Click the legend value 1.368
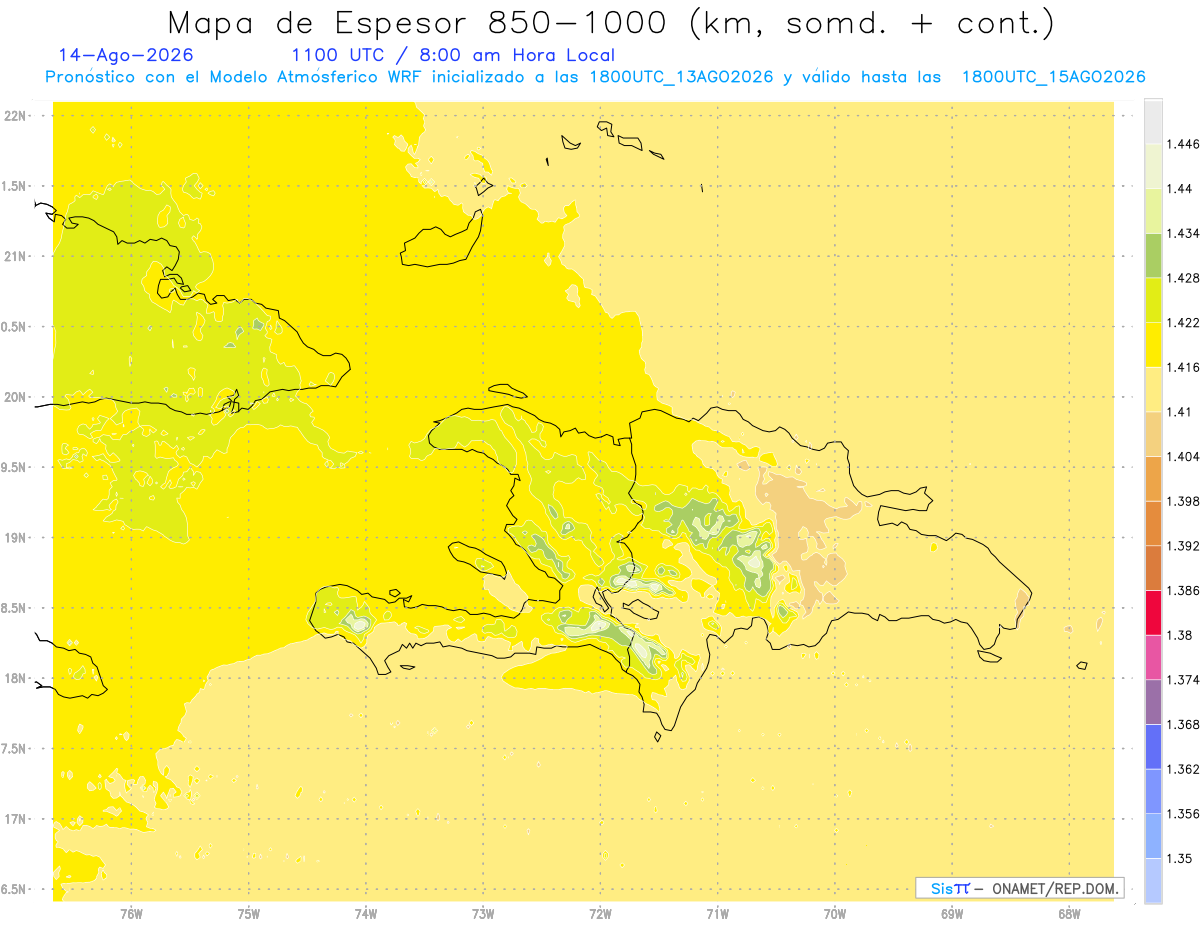Viewport: 1200px width, 927px height. click(x=1184, y=724)
